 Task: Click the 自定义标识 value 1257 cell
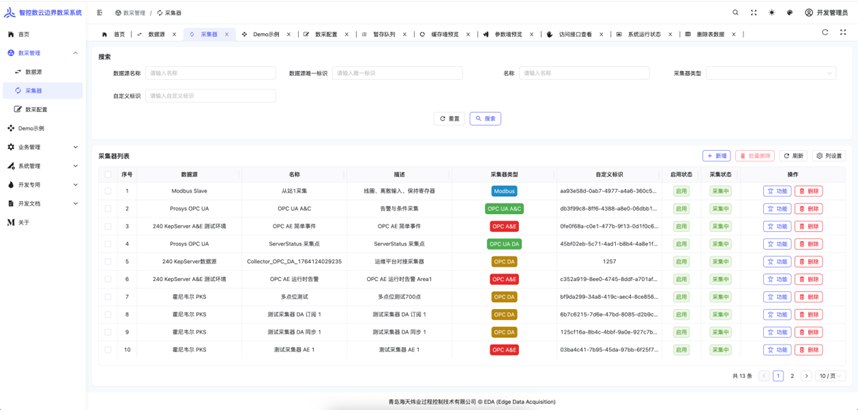(609, 262)
